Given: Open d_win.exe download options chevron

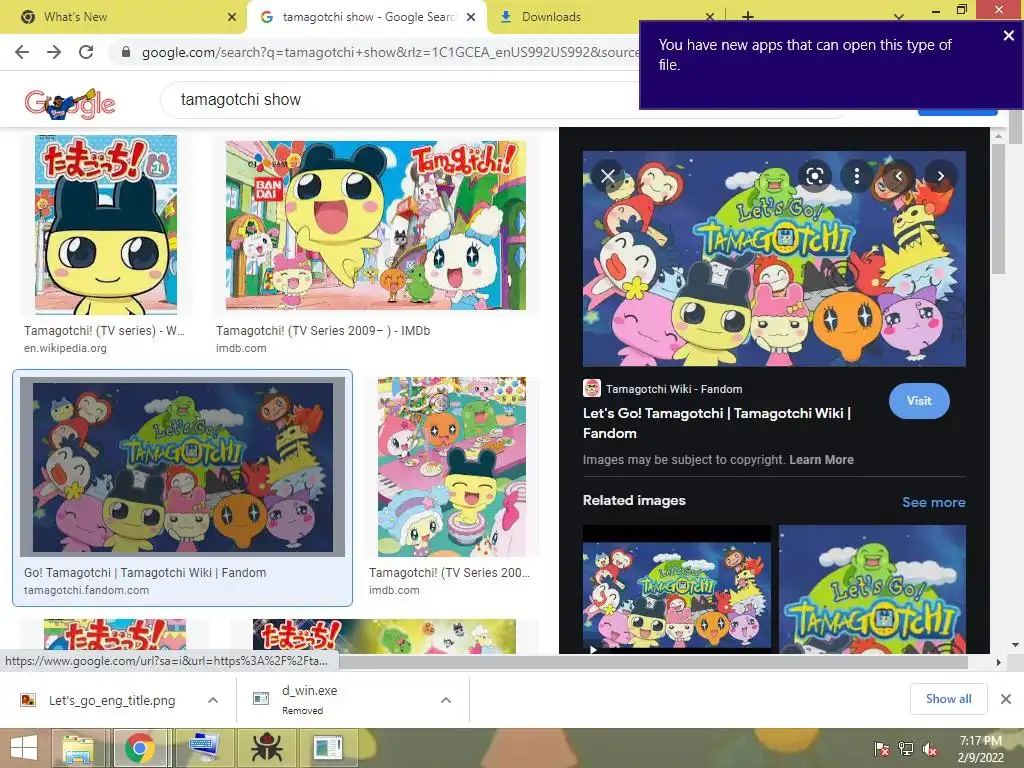Looking at the screenshot, I should tap(446, 700).
